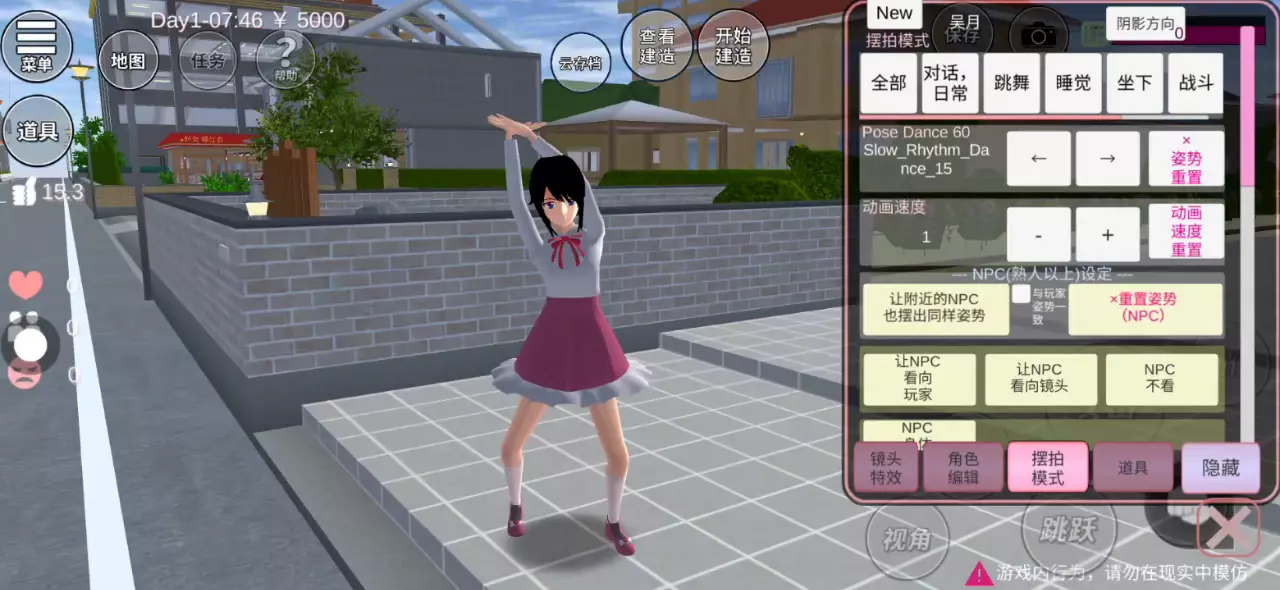This screenshot has height=590, width=1280.
Task: Close the panel with the X icon
Action: tap(1228, 528)
